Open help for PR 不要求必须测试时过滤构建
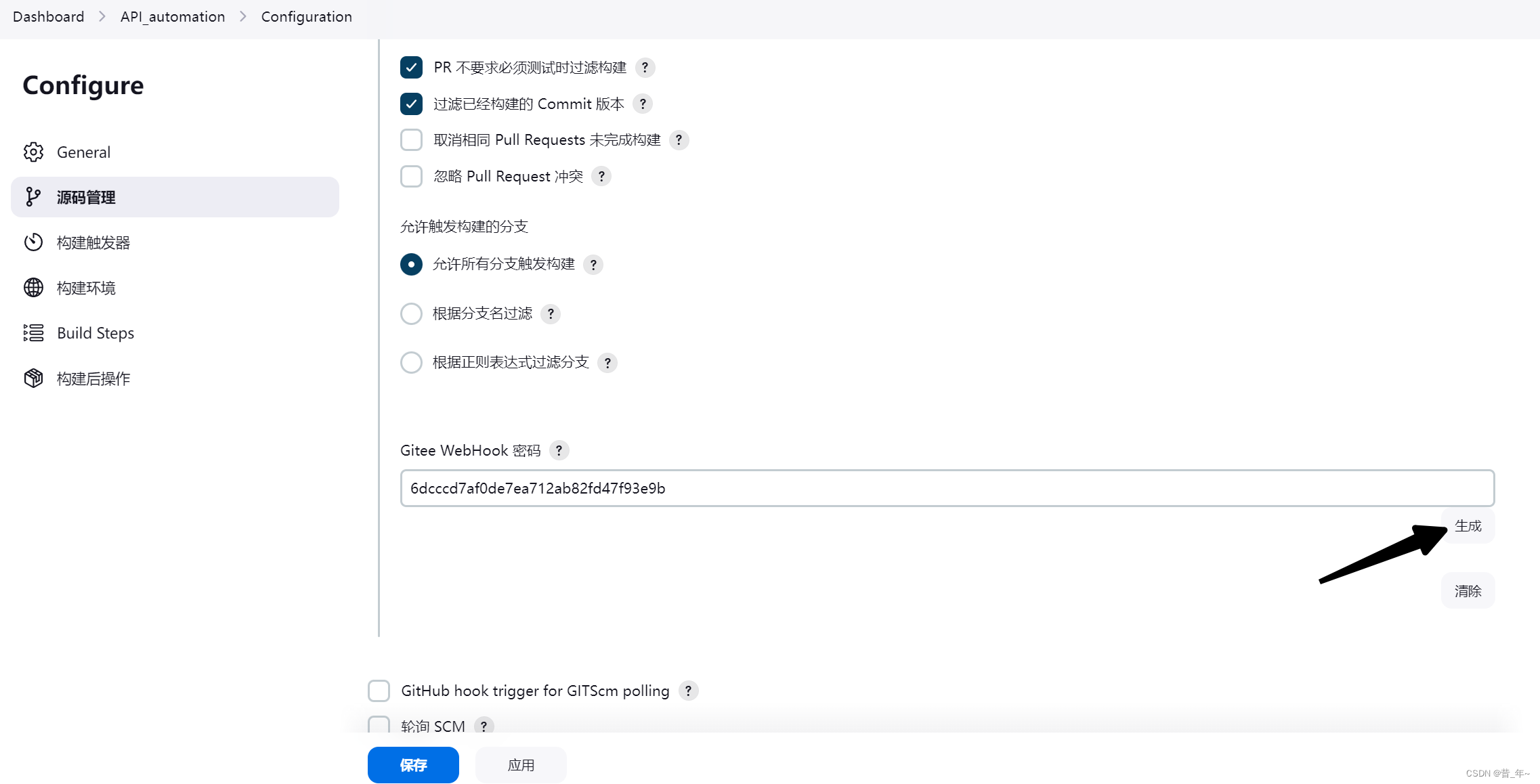 point(645,68)
